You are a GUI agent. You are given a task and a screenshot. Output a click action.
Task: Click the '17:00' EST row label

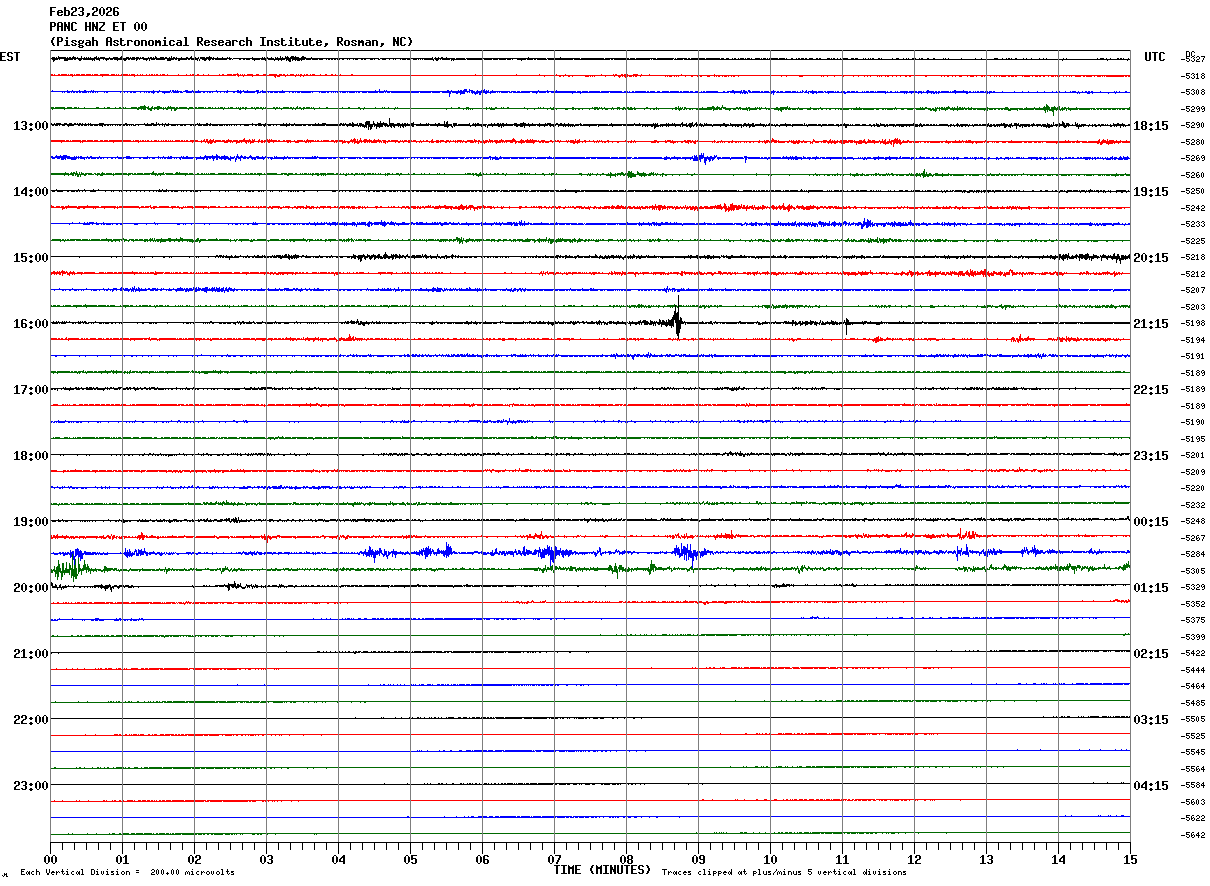(31, 390)
